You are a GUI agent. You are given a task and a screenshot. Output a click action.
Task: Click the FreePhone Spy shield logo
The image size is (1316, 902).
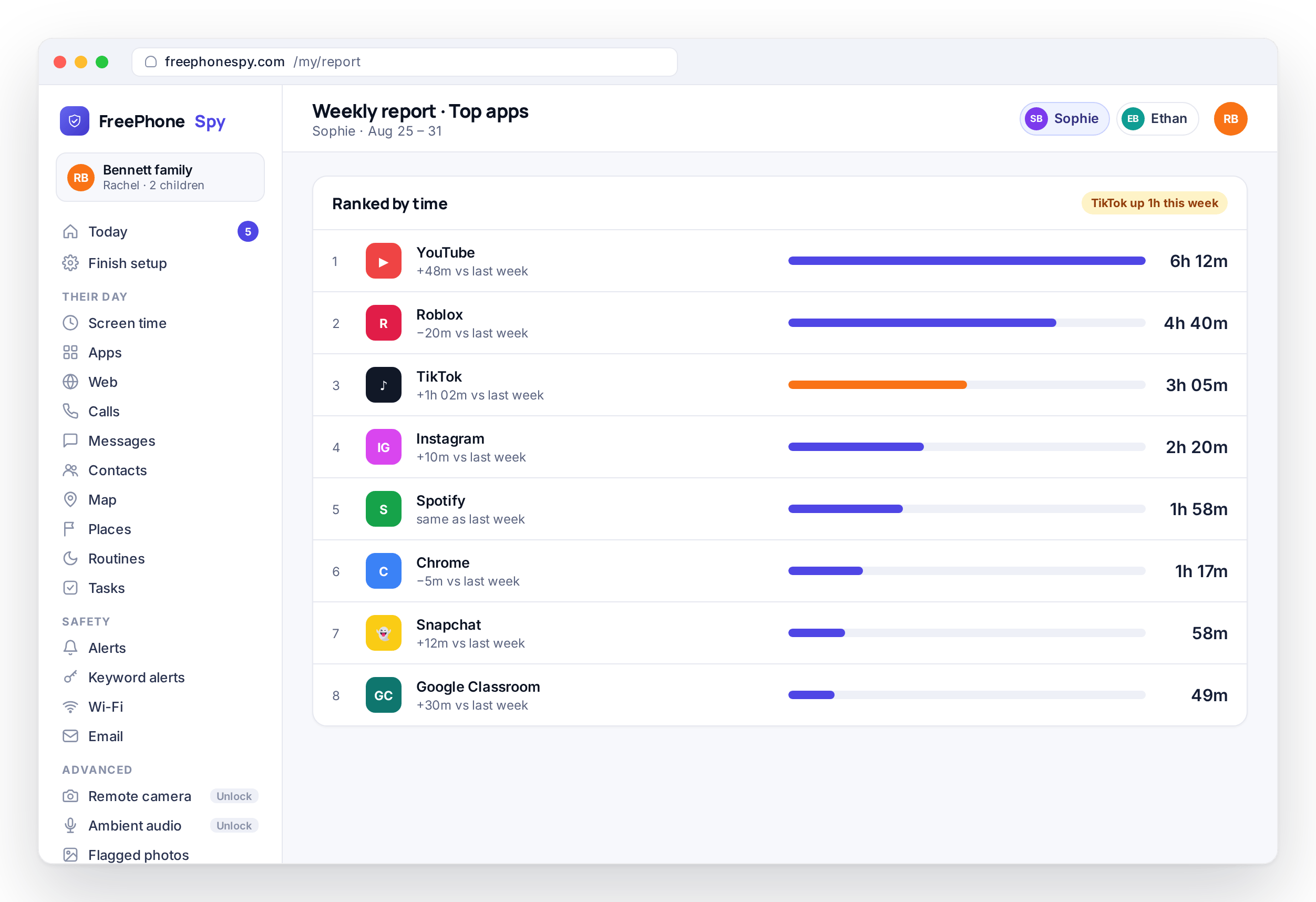point(74,120)
